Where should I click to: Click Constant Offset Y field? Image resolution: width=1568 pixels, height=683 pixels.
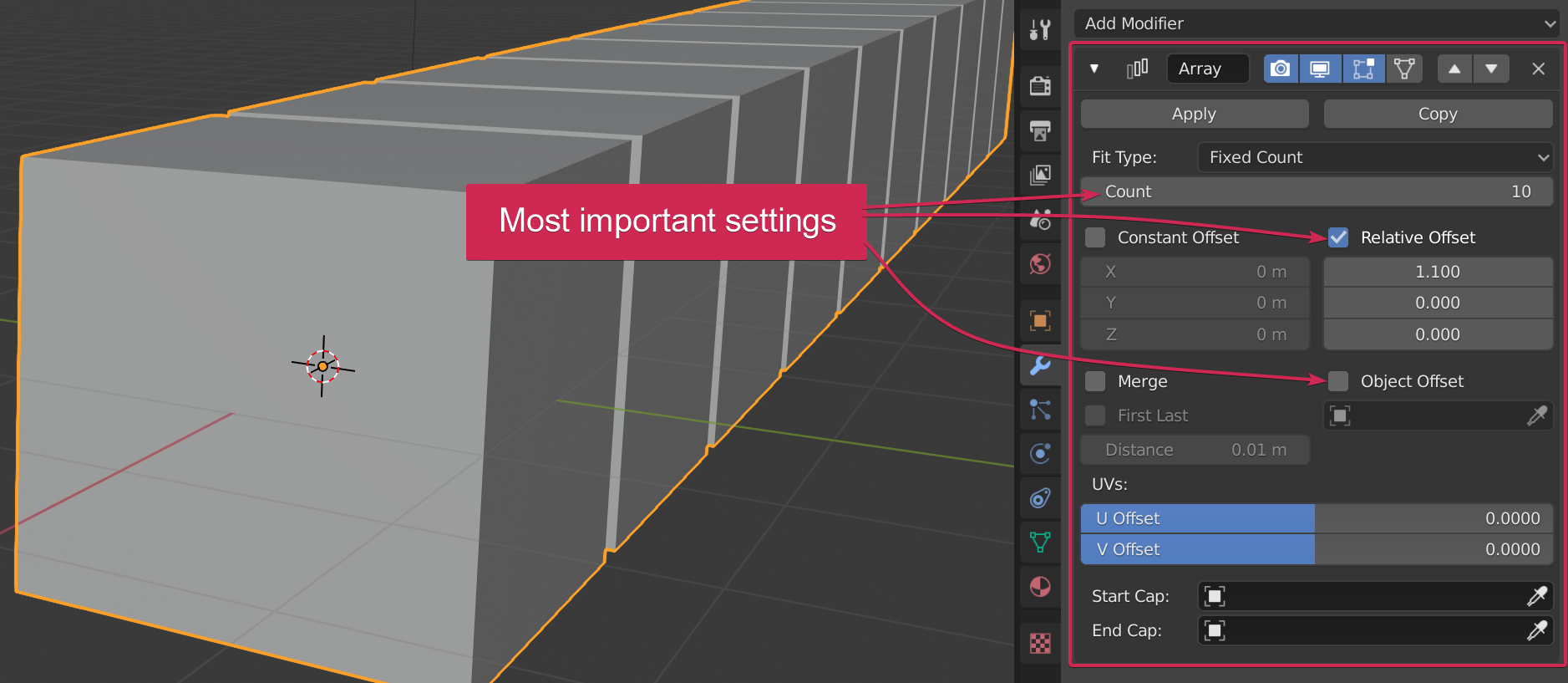[1195, 303]
